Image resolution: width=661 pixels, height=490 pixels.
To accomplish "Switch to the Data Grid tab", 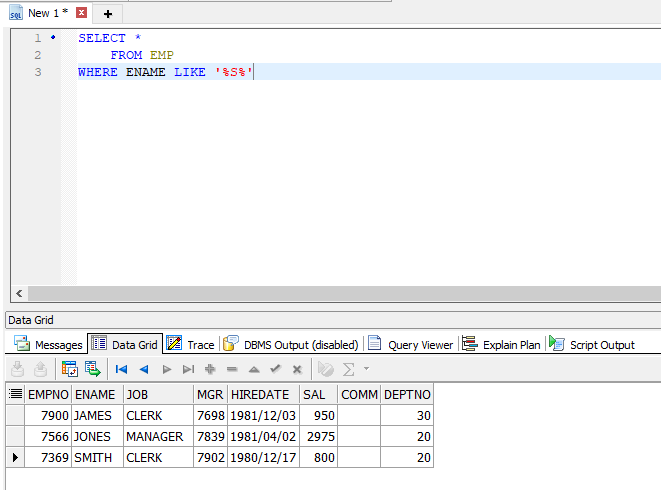I will 125,345.
